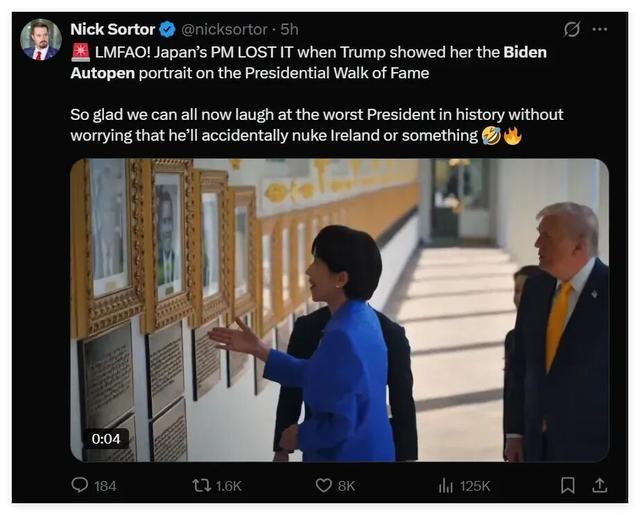The image size is (640, 515).
Task: Repost the tweet with retweet icon
Action: 201,485
